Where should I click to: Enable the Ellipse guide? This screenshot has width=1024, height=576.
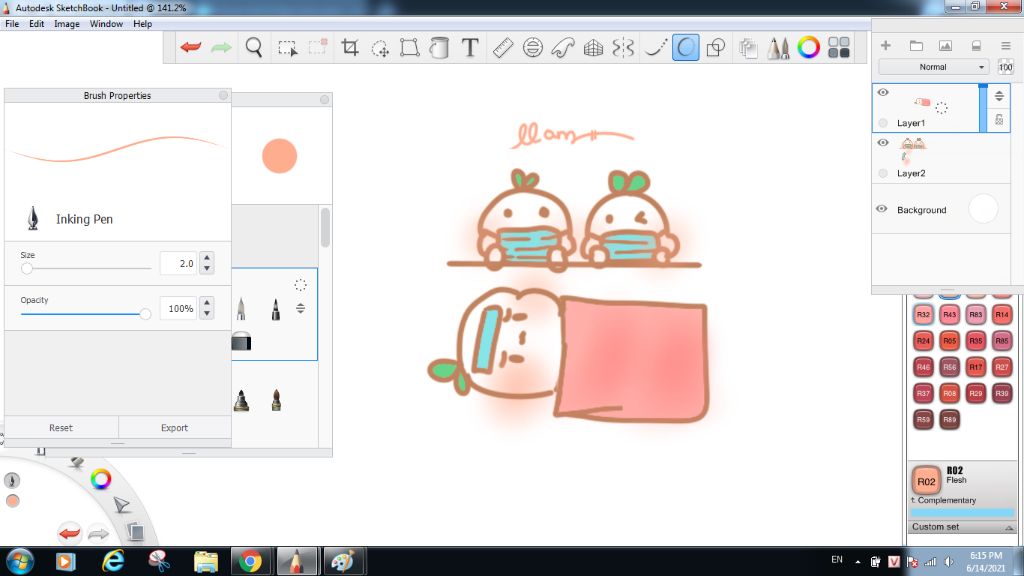533,47
